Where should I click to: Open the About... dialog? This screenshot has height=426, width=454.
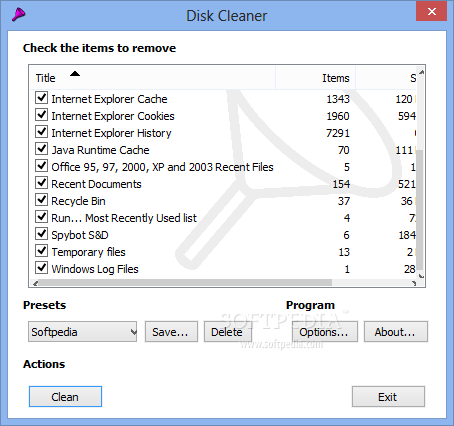(x=396, y=332)
